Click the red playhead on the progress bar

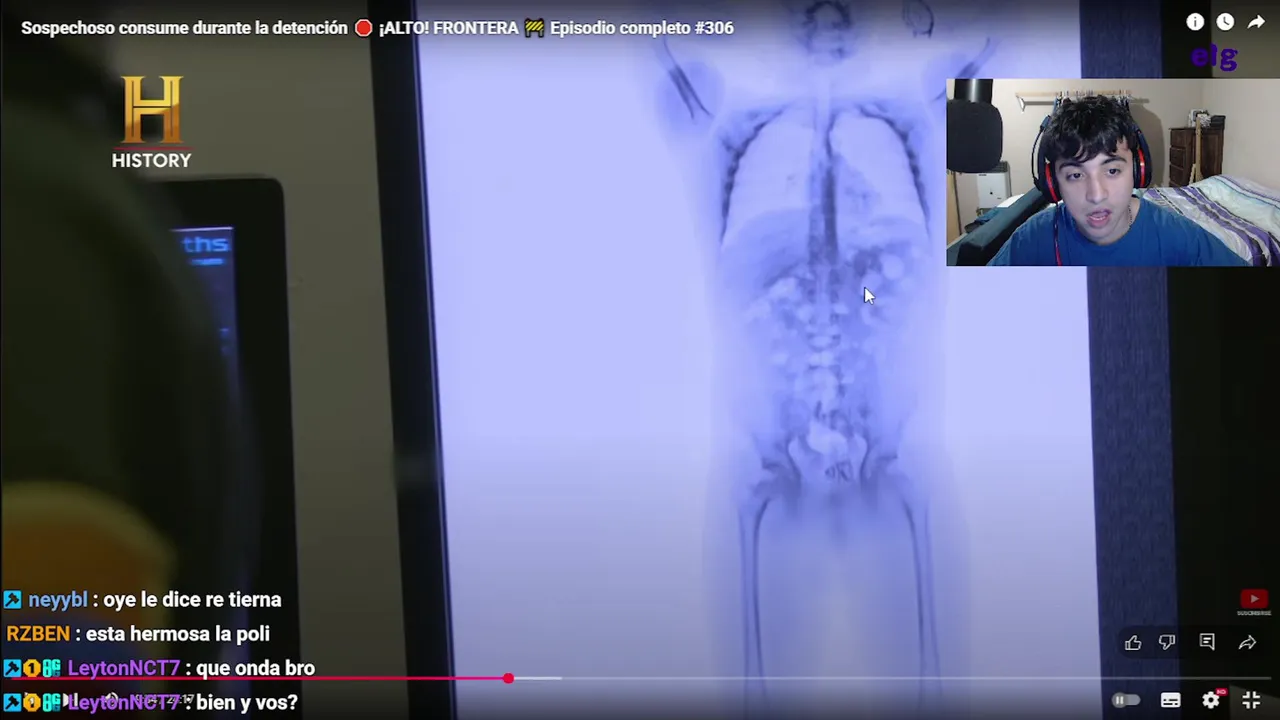508,678
